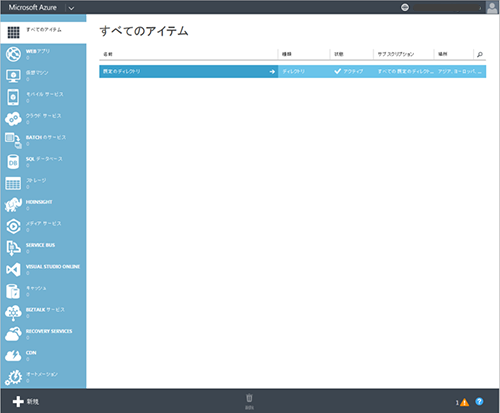Select Service Bus in the sidebar
Screen dimensions: 500x413
coord(43,248)
